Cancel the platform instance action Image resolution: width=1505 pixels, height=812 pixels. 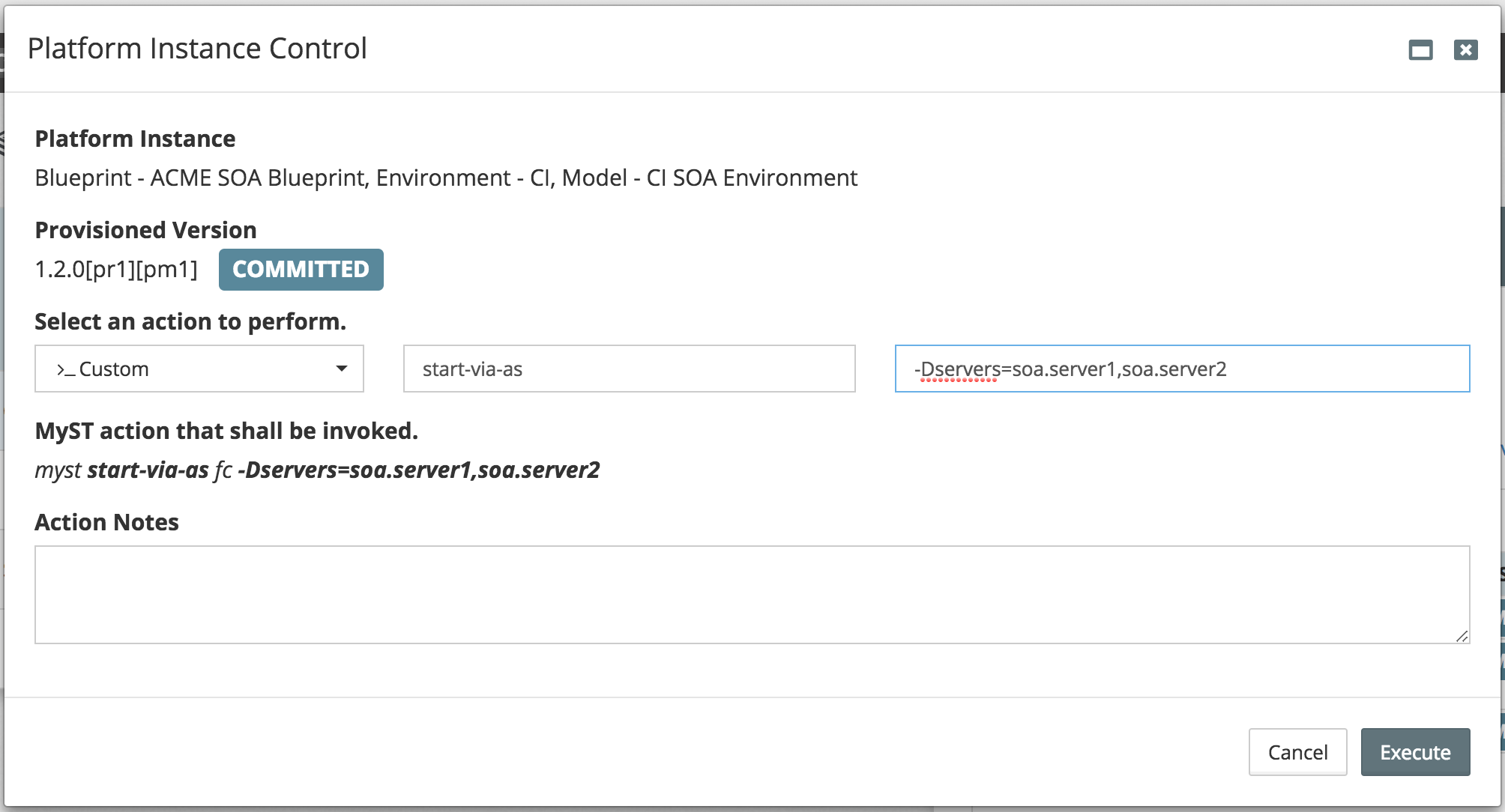coord(1297,752)
